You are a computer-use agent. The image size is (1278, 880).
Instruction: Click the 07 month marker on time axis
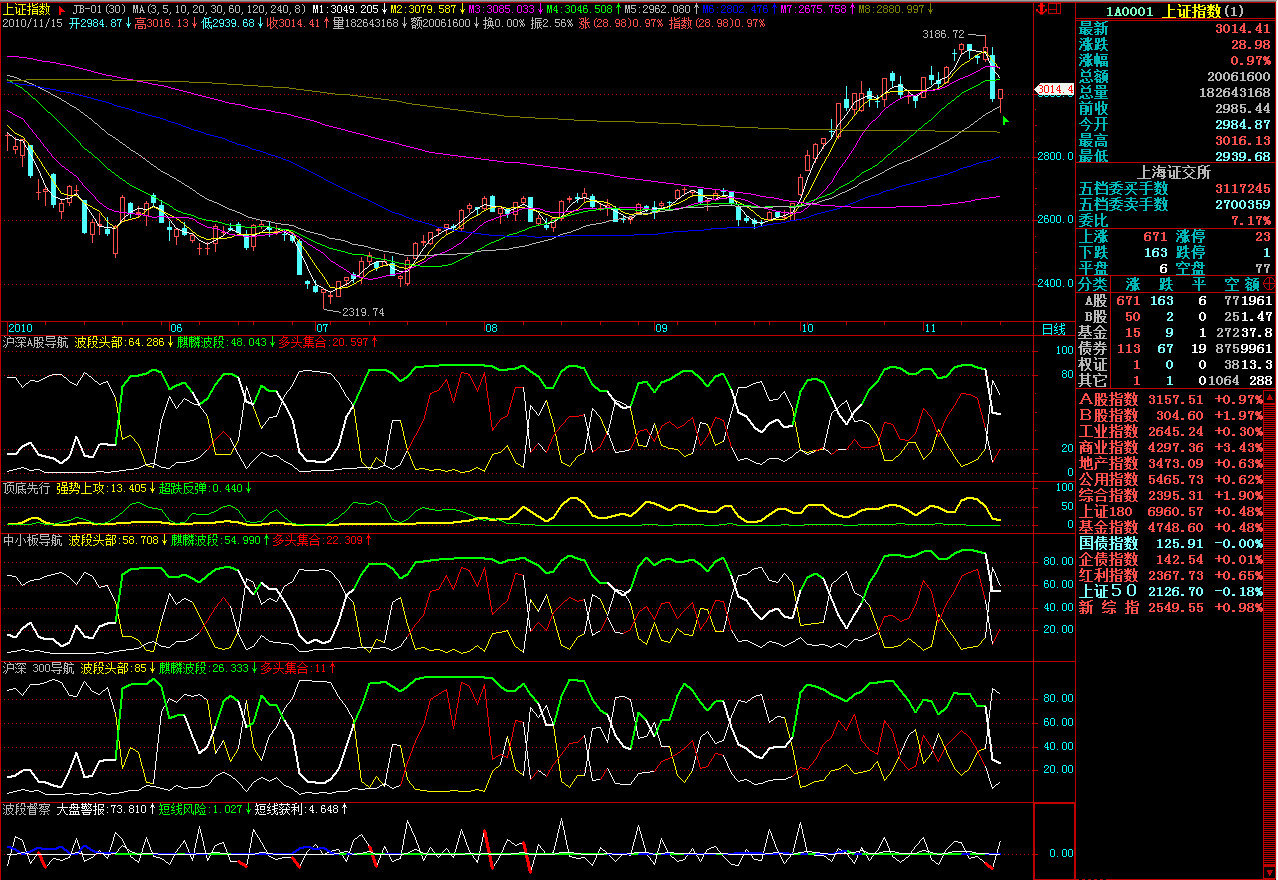(323, 328)
